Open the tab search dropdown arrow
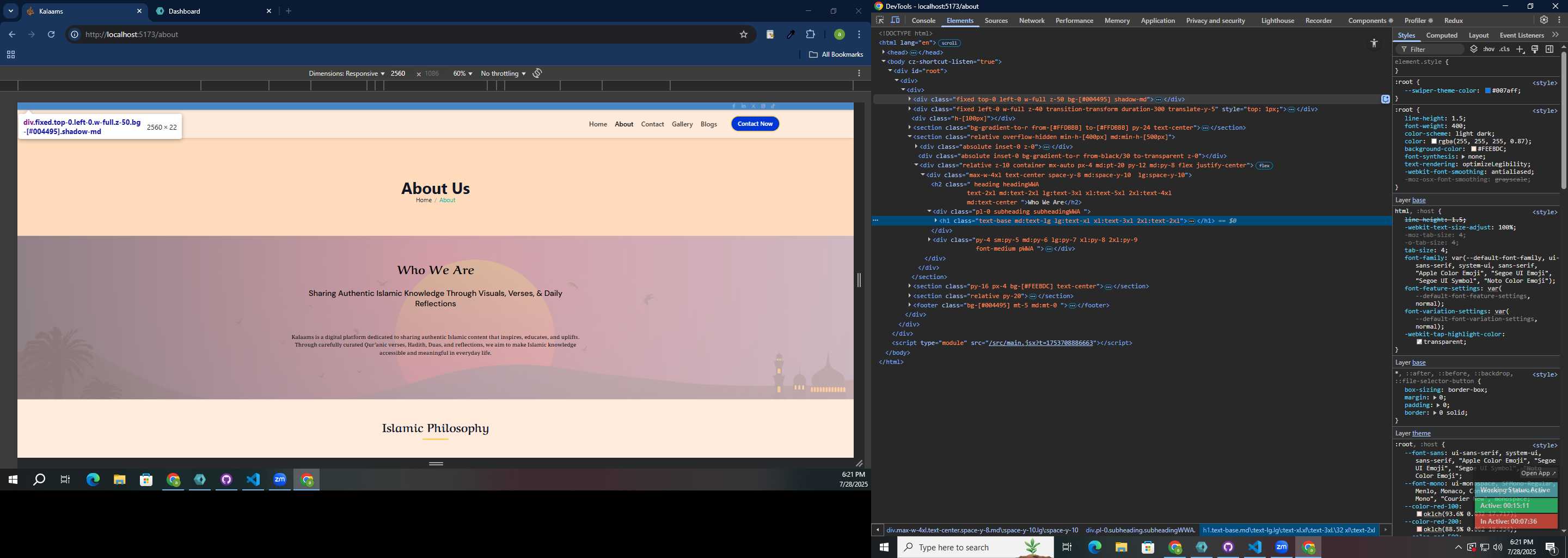This screenshot has width=1568, height=558. click(x=10, y=11)
